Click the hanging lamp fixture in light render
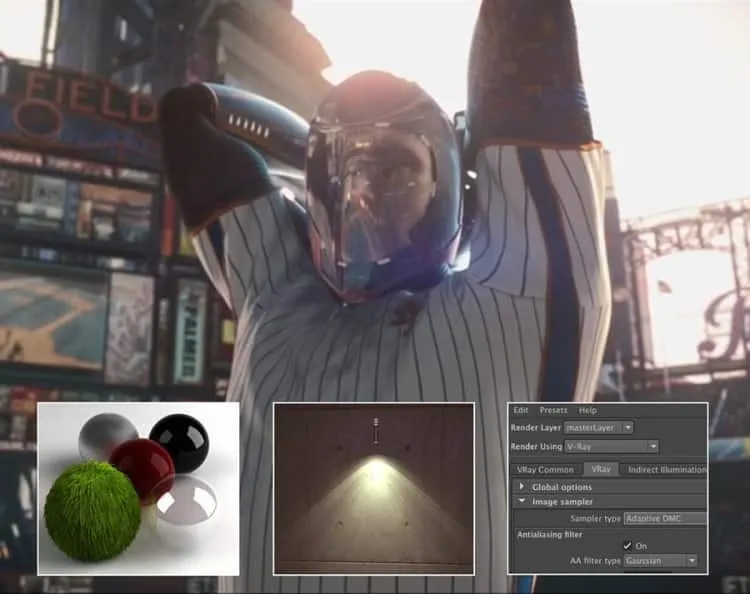This screenshot has width=750, height=594. click(376, 430)
